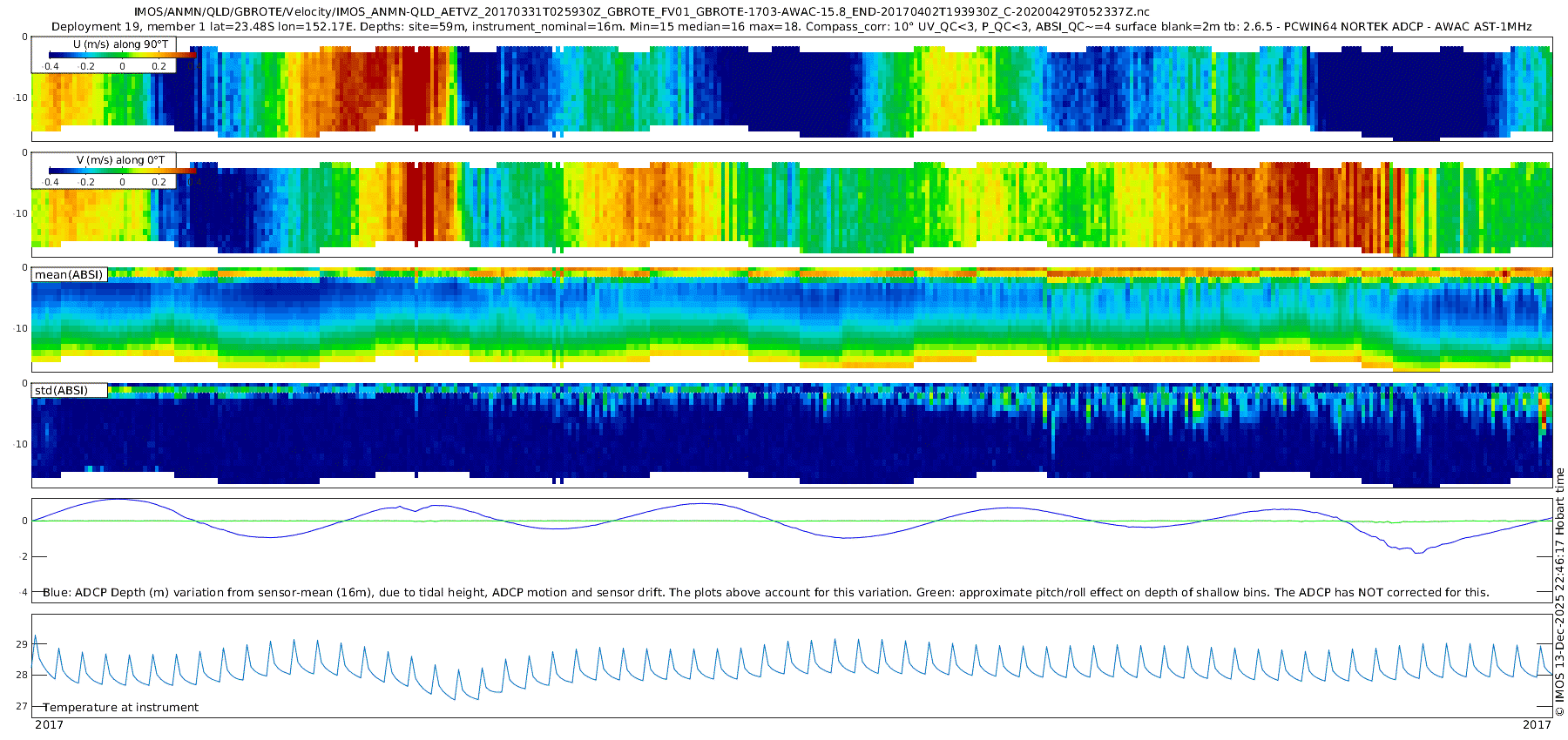
Task: Click the 29 tick on temperature axis
Action: (x=21, y=644)
